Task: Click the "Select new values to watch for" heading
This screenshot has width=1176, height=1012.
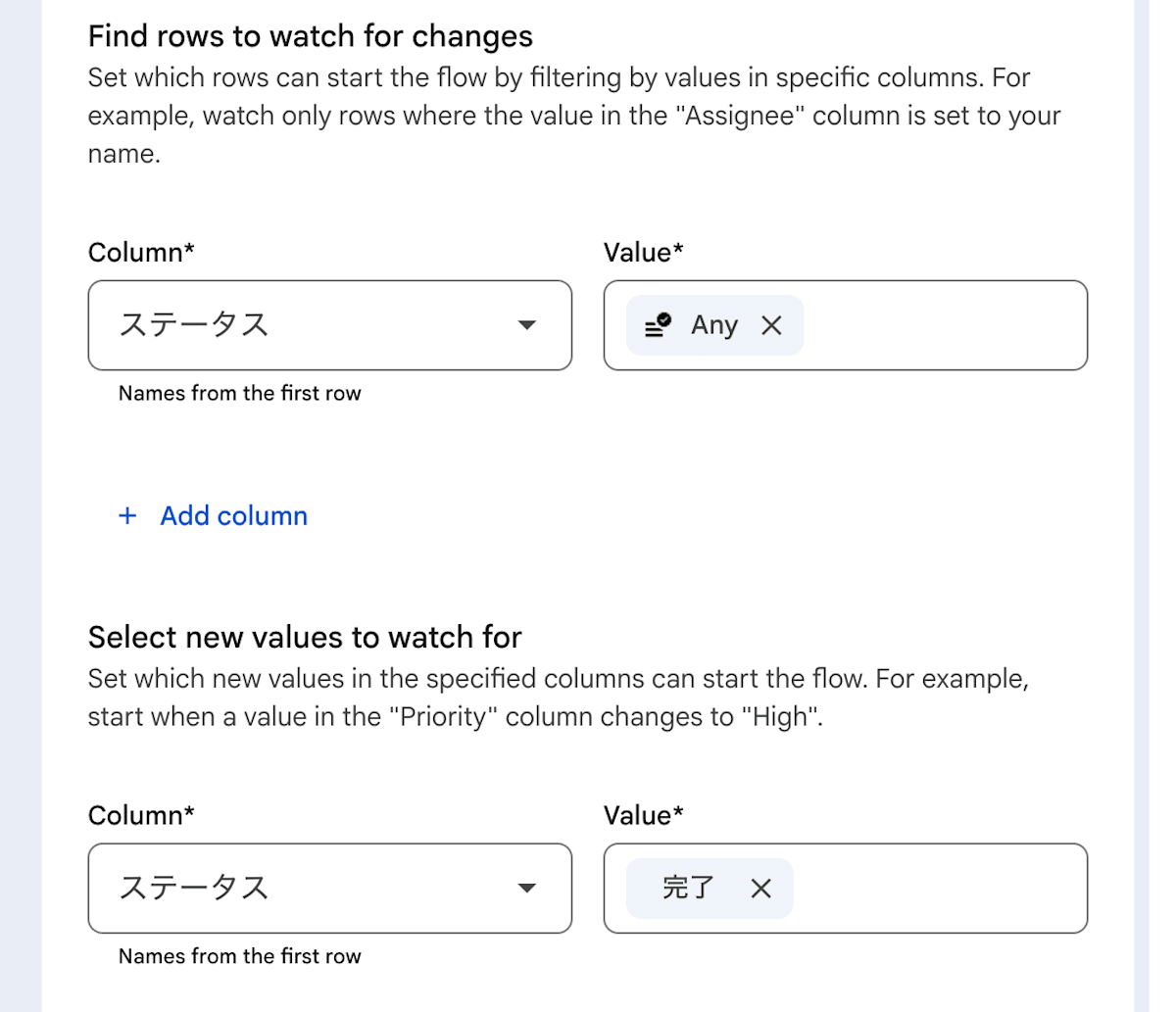Action: click(305, 637)
